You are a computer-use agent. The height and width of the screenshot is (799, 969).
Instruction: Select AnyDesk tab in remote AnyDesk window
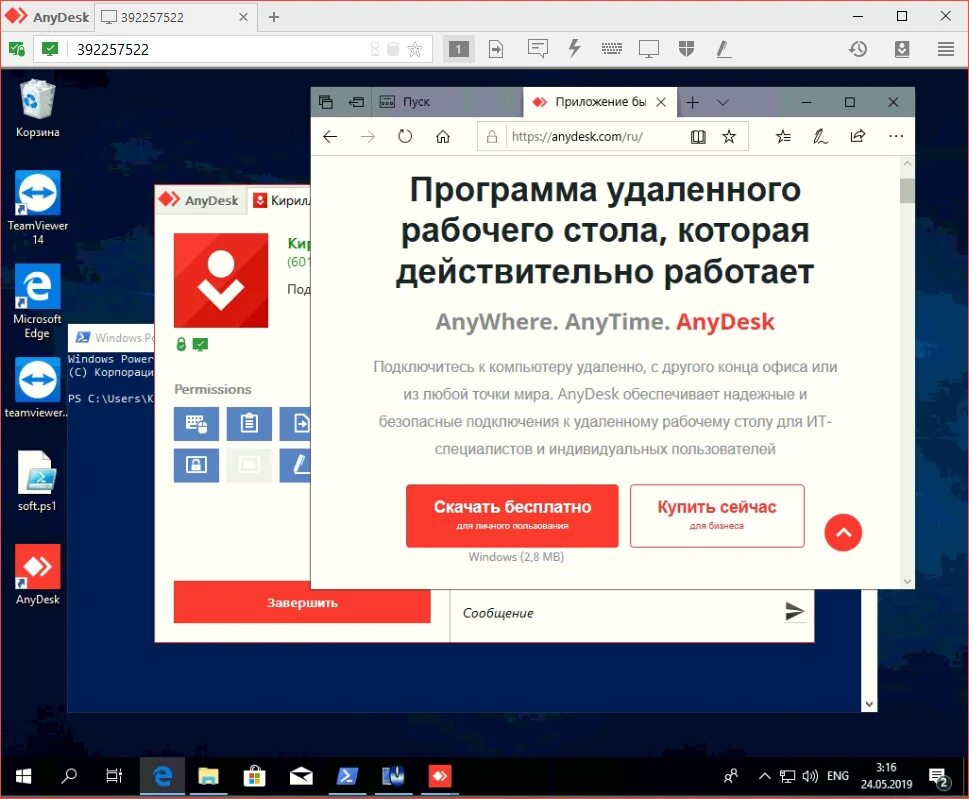coord(199,200)
